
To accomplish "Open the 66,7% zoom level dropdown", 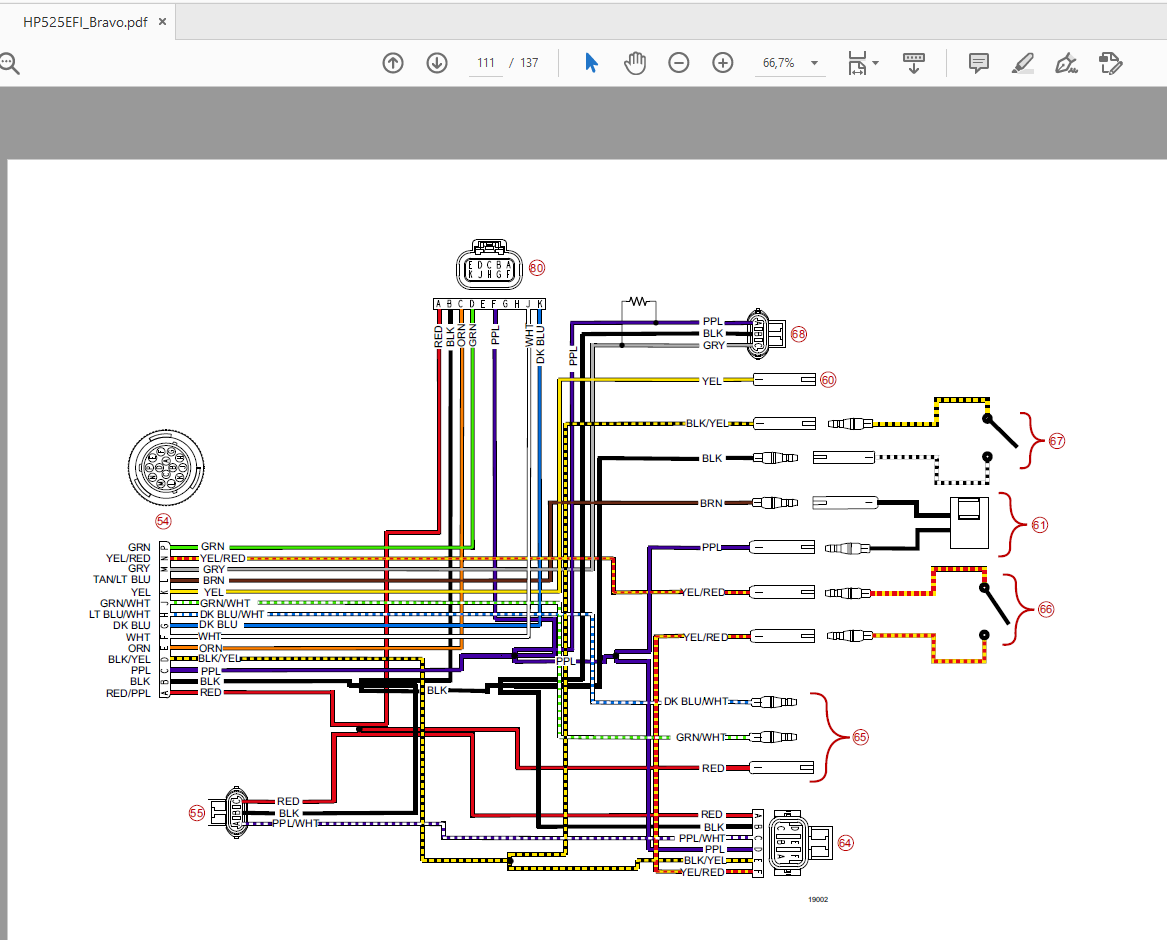I will pos(814,63).
